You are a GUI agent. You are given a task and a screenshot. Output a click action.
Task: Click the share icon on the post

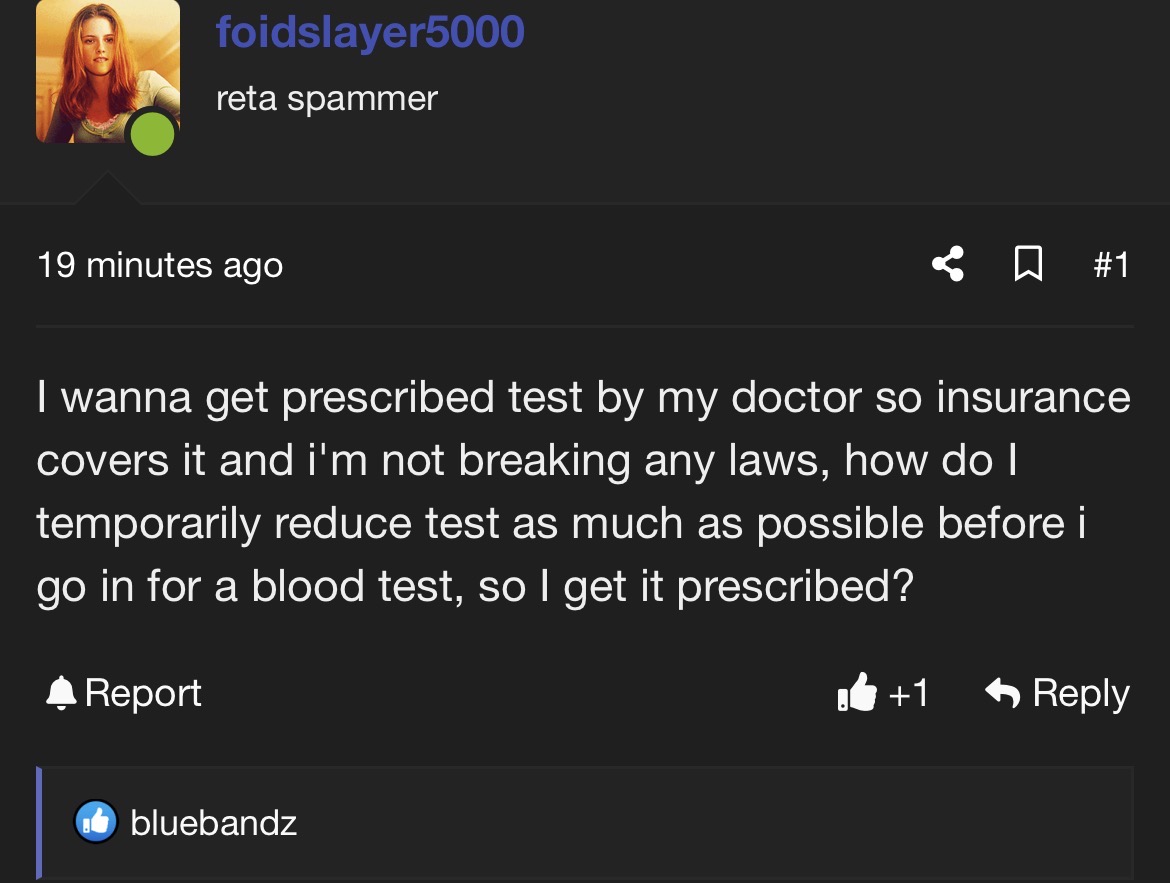click(948, 264)
